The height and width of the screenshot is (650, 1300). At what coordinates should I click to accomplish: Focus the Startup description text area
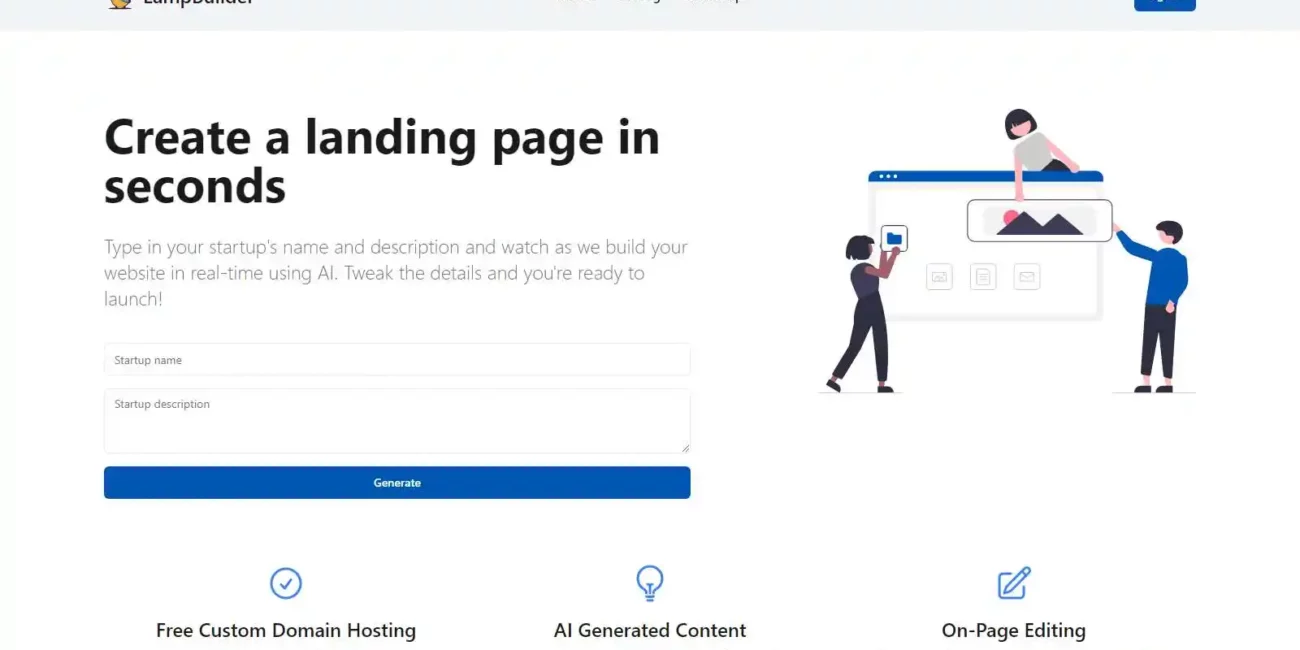pyautogui.click(x=397, y=421)
